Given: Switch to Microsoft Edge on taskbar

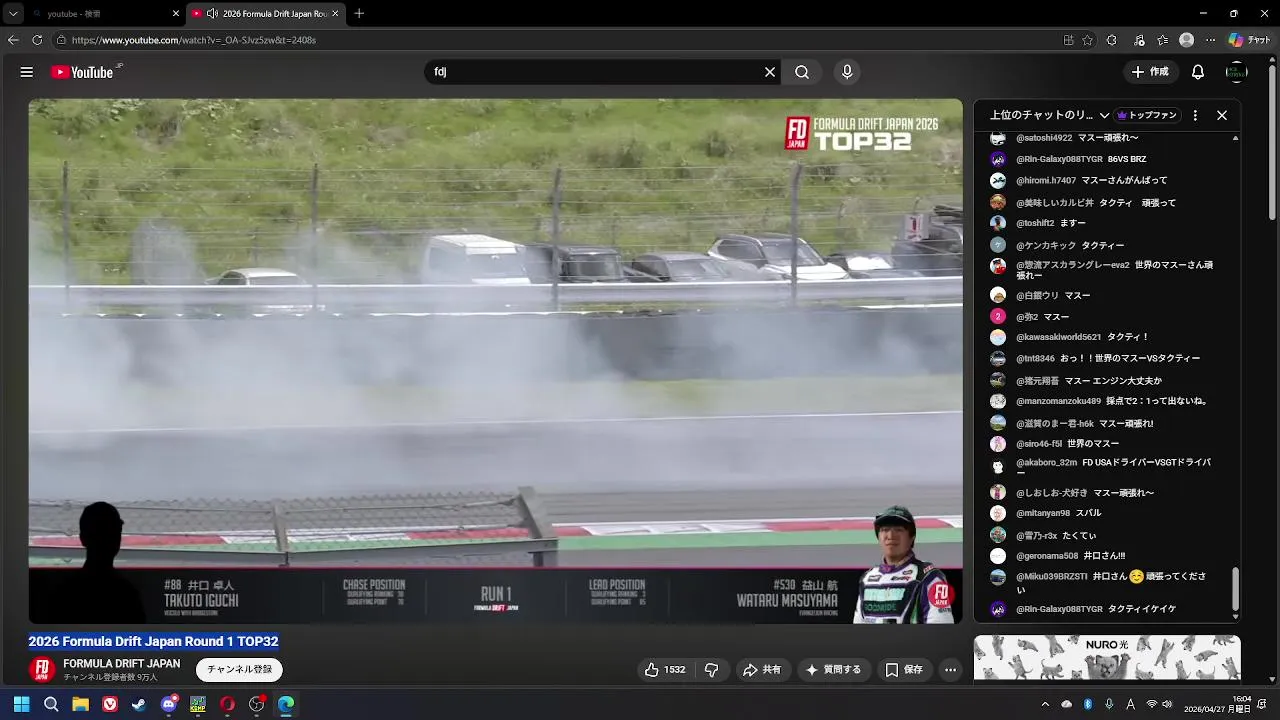Looking at the screenshot, I should pyautogui.click(x=286, y=704).
